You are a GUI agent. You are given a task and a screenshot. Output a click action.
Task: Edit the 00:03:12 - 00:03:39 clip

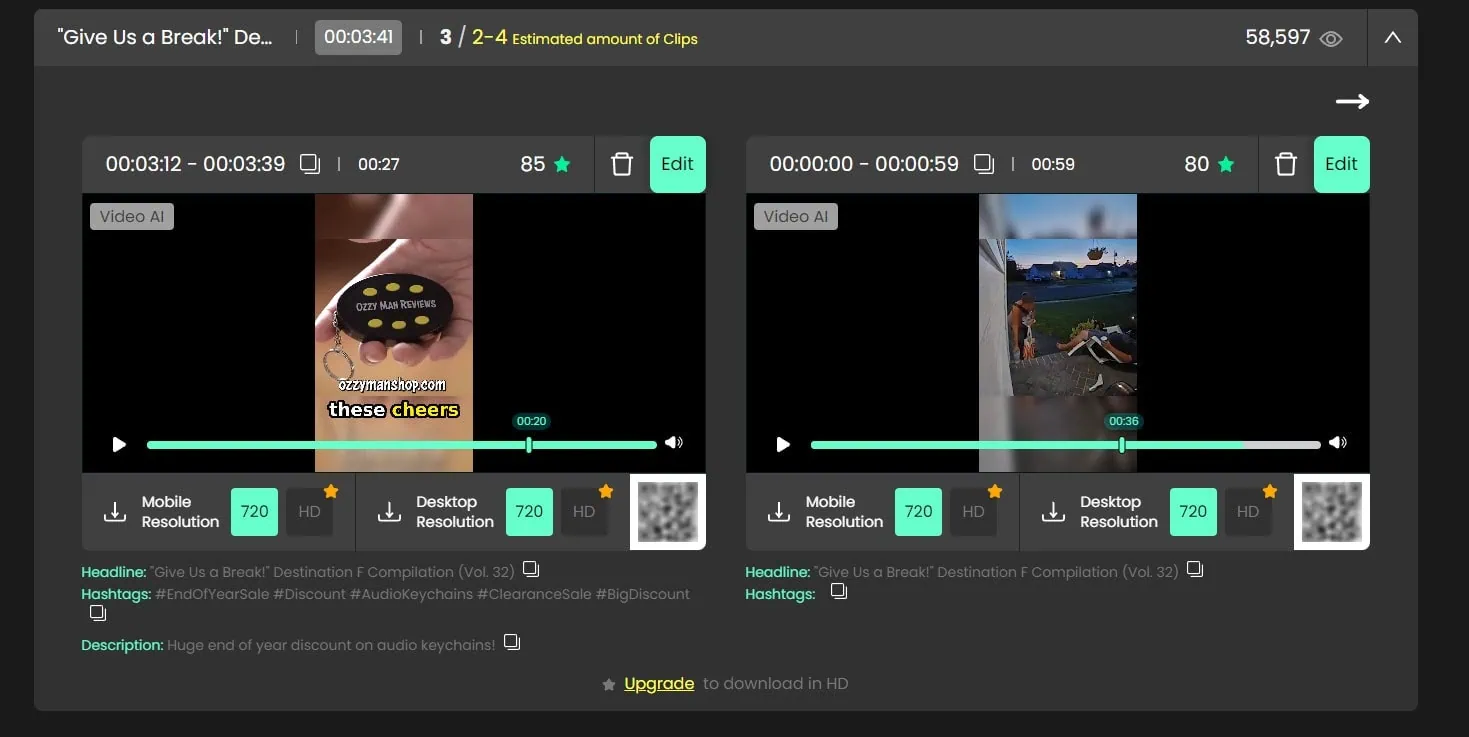pos(677,164)
